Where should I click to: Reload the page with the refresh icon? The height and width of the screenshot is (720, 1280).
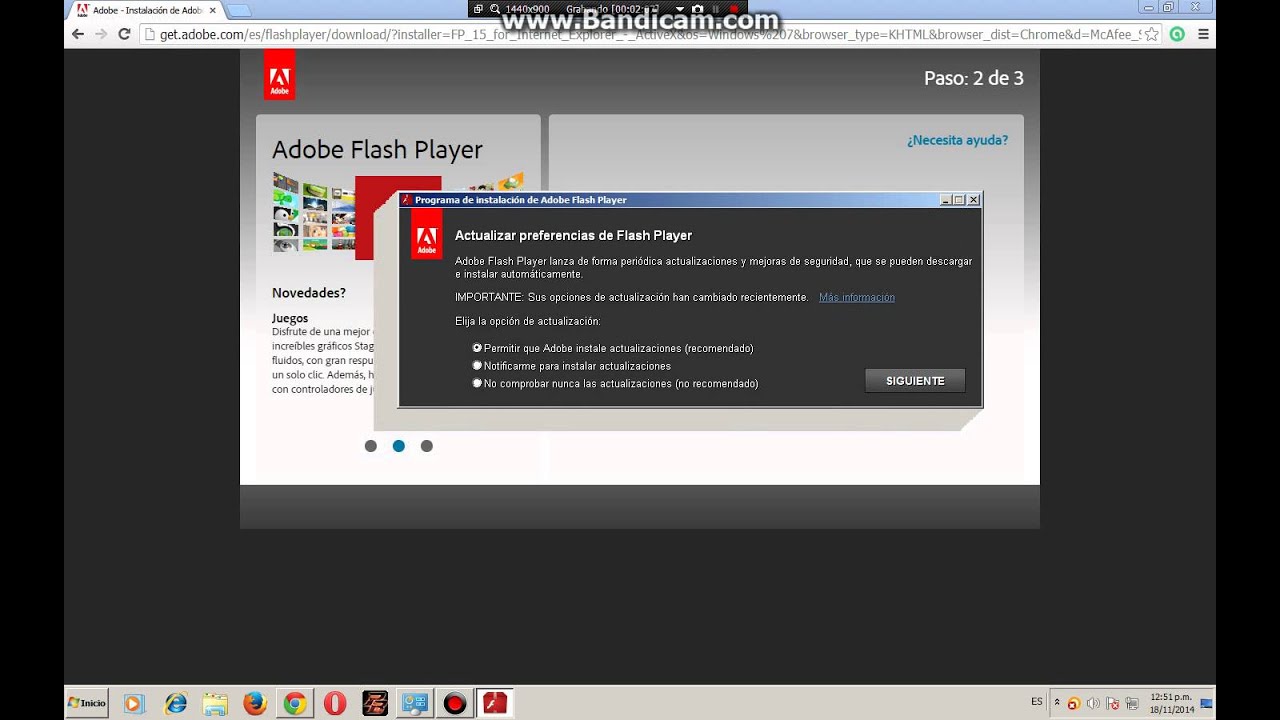pyautogui.click(x=124, y=34)
